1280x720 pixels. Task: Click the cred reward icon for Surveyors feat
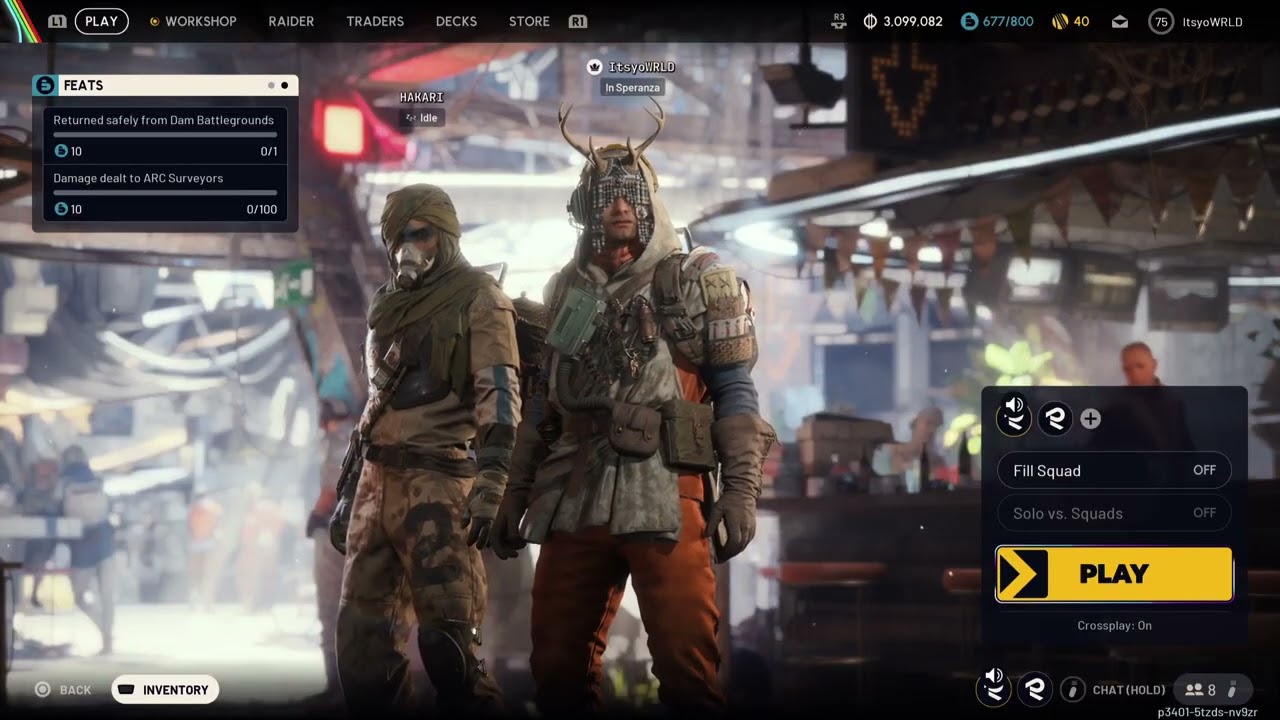click(61, 209)
